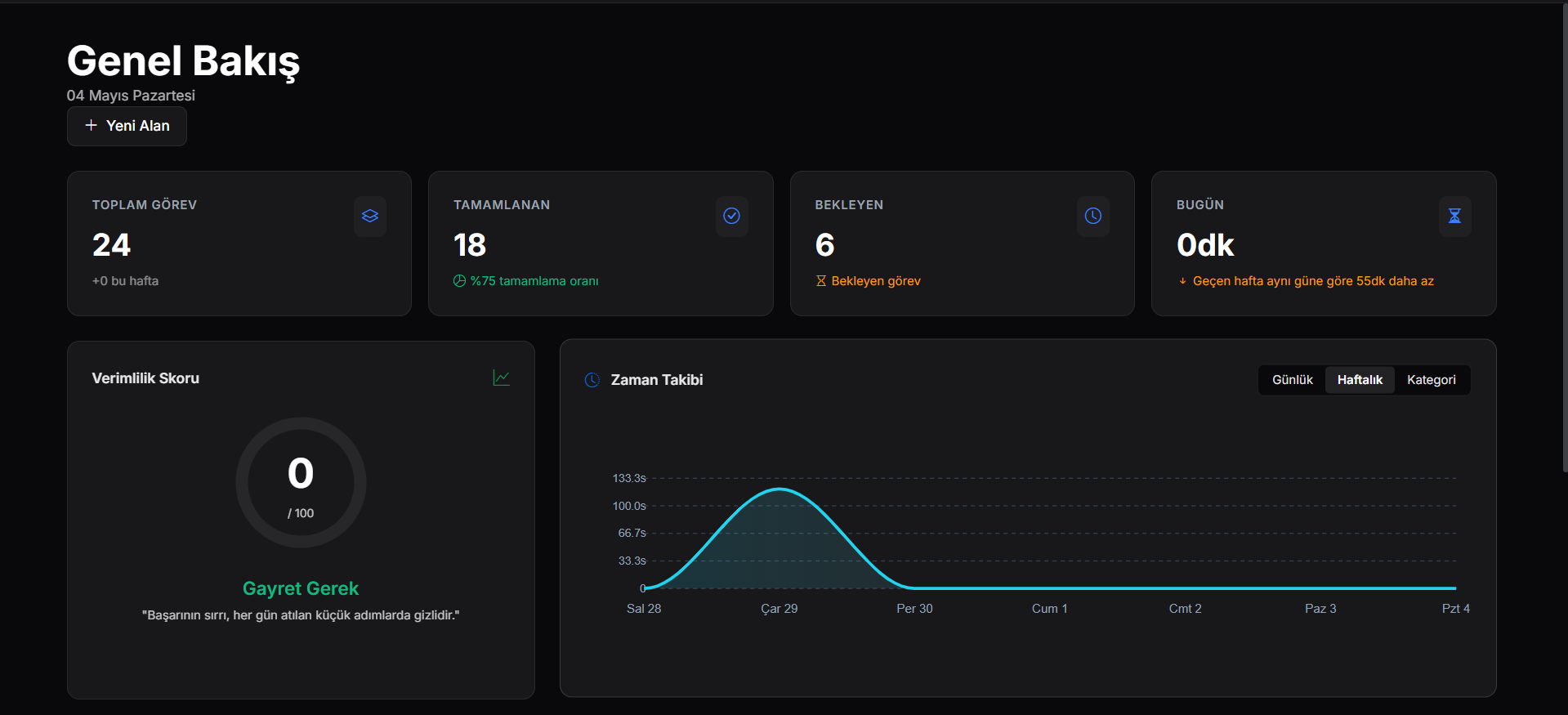Click the Cmt 2 axis label

[x=1185, y=609]
